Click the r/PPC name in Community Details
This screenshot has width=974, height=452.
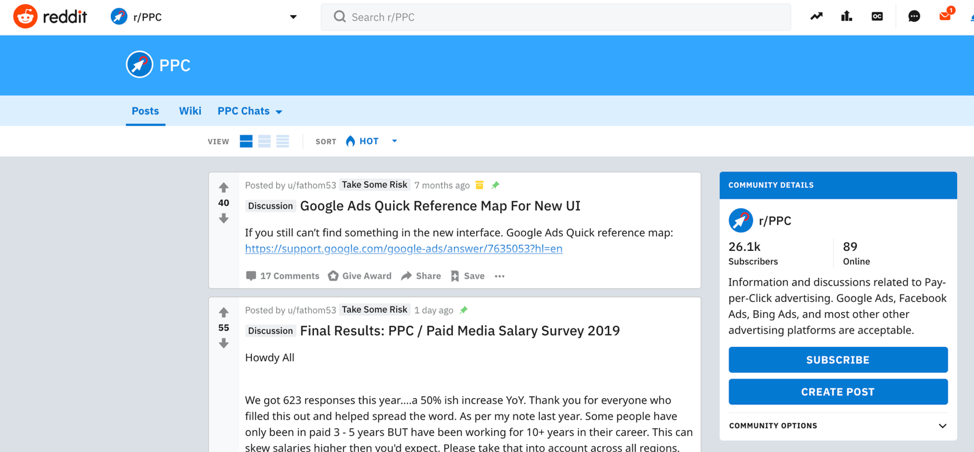point(775,220)
